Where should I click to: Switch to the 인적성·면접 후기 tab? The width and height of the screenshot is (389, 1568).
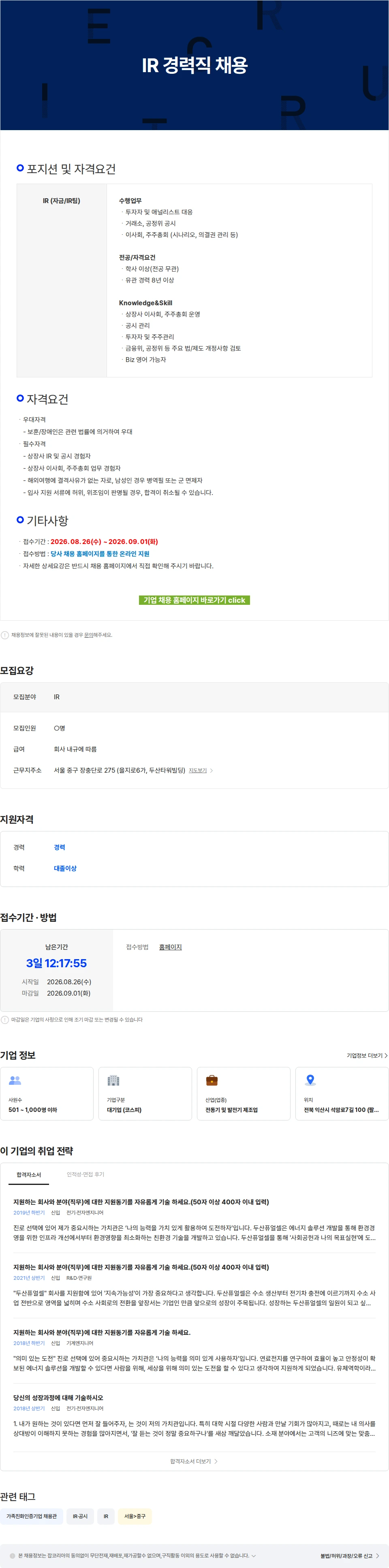pos(85,1174)
